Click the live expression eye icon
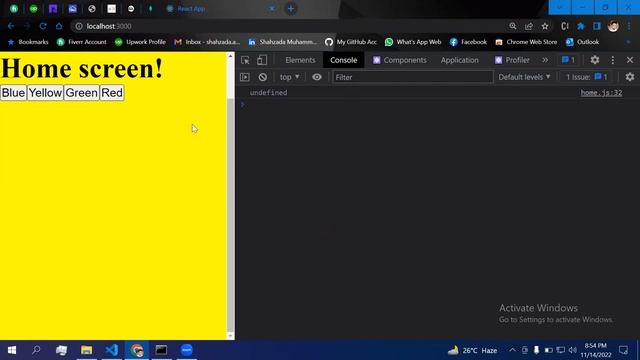Viewport: 640px width, 360px height. [x=317, y=77]
